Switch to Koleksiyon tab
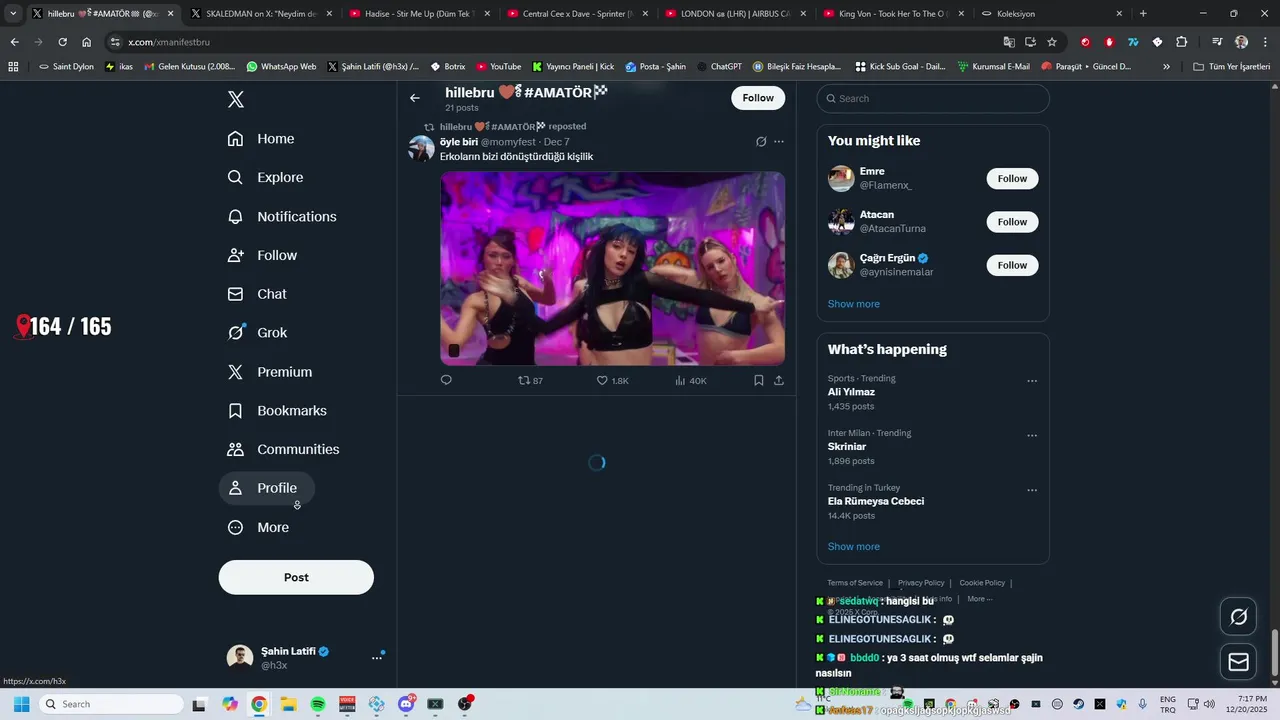The image size is (1280, 720). [1052, 14]
